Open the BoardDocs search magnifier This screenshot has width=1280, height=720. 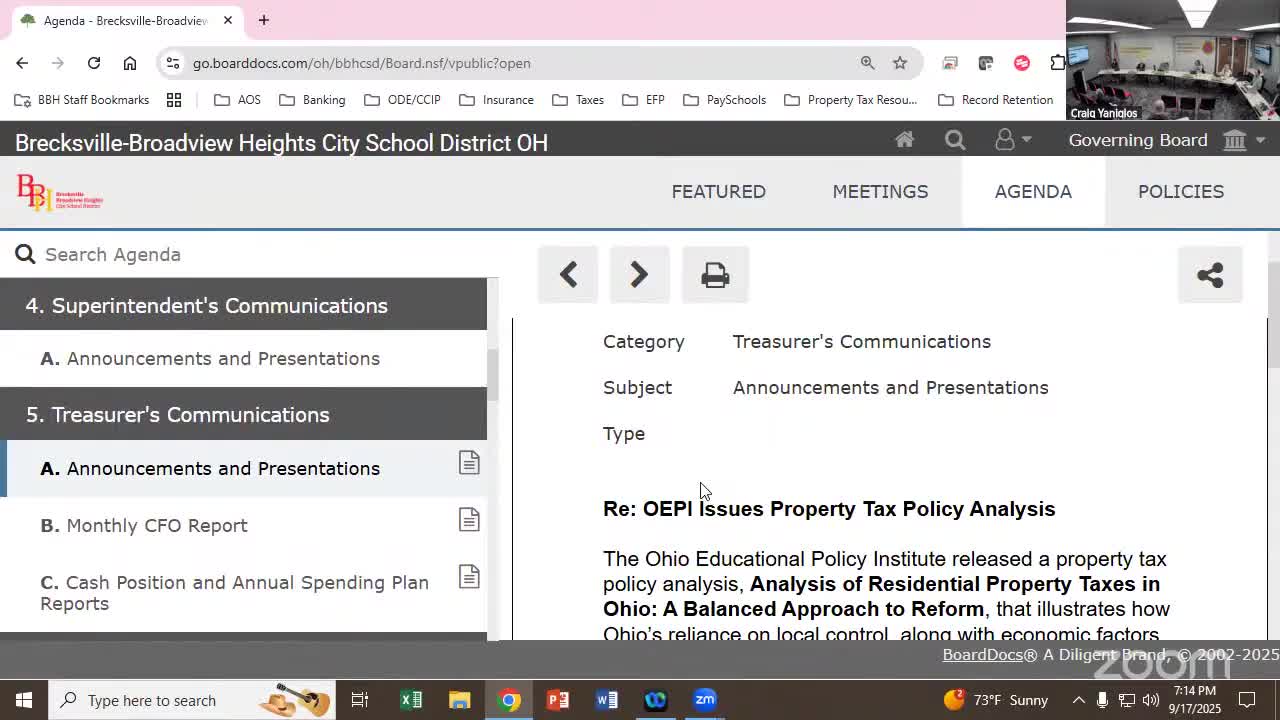point(955,140)
